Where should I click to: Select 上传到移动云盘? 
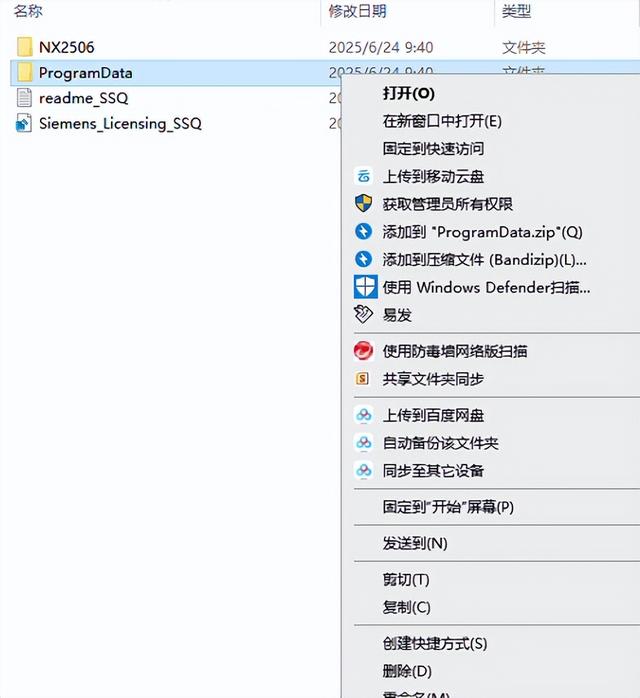click(433, 176)
